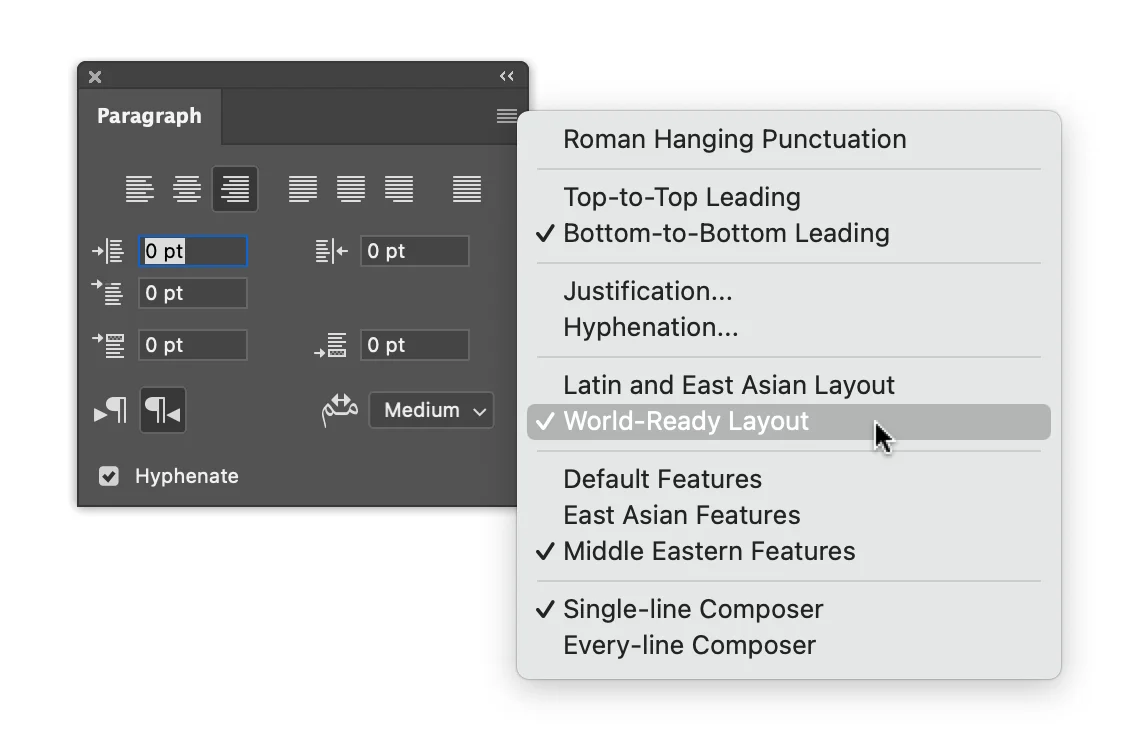Select Right align text icon
This screenshot has height=729, width=1133.
235,189
